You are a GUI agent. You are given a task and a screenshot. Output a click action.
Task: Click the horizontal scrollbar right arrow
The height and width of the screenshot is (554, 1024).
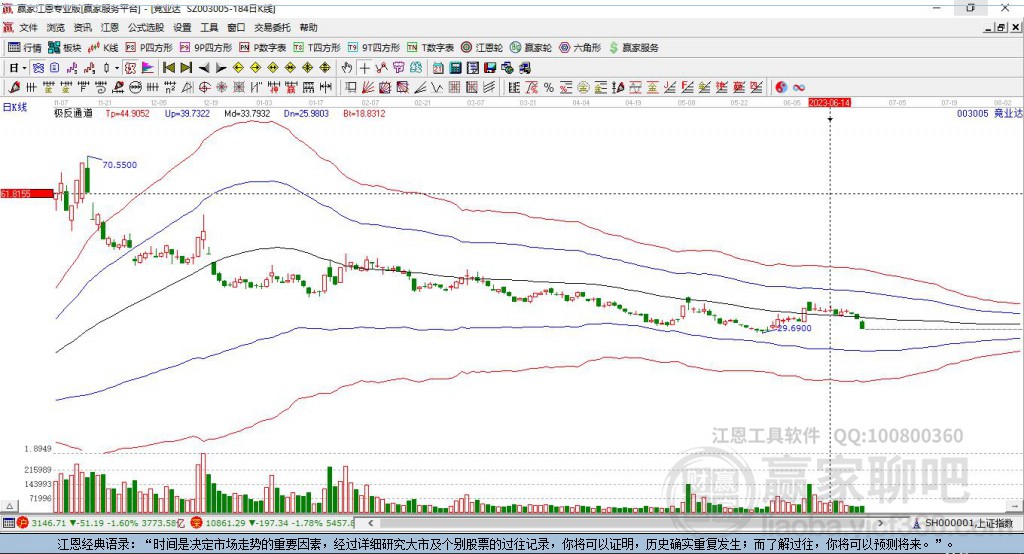[880, 523]
